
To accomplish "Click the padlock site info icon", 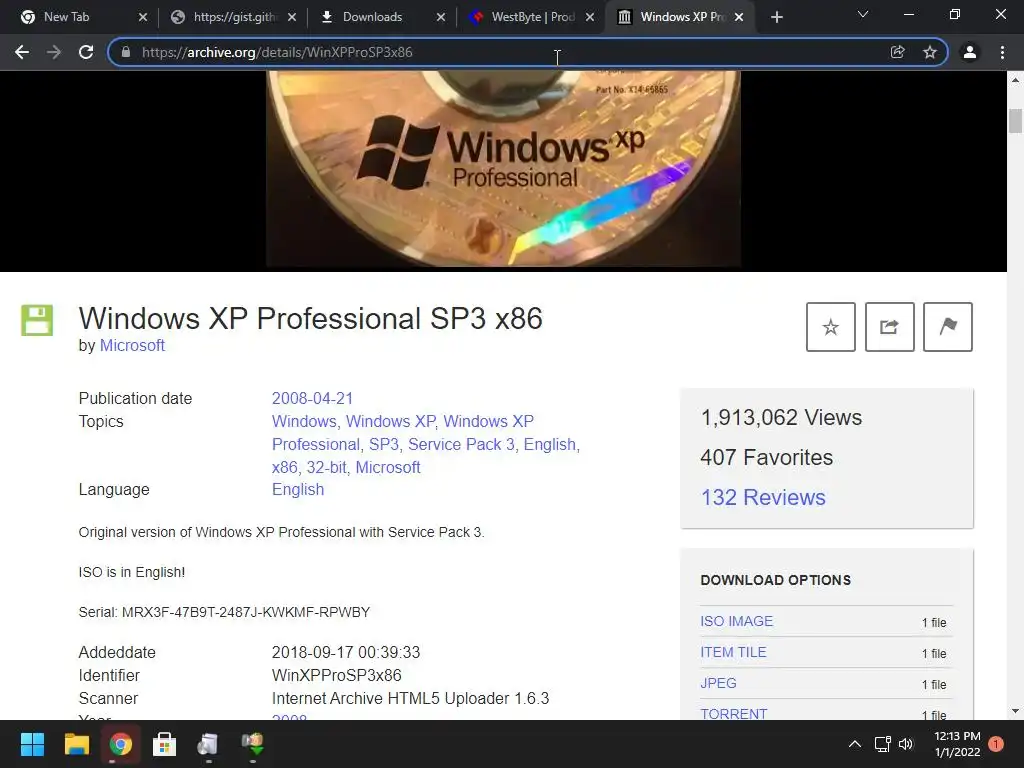I will pos(126,52).
